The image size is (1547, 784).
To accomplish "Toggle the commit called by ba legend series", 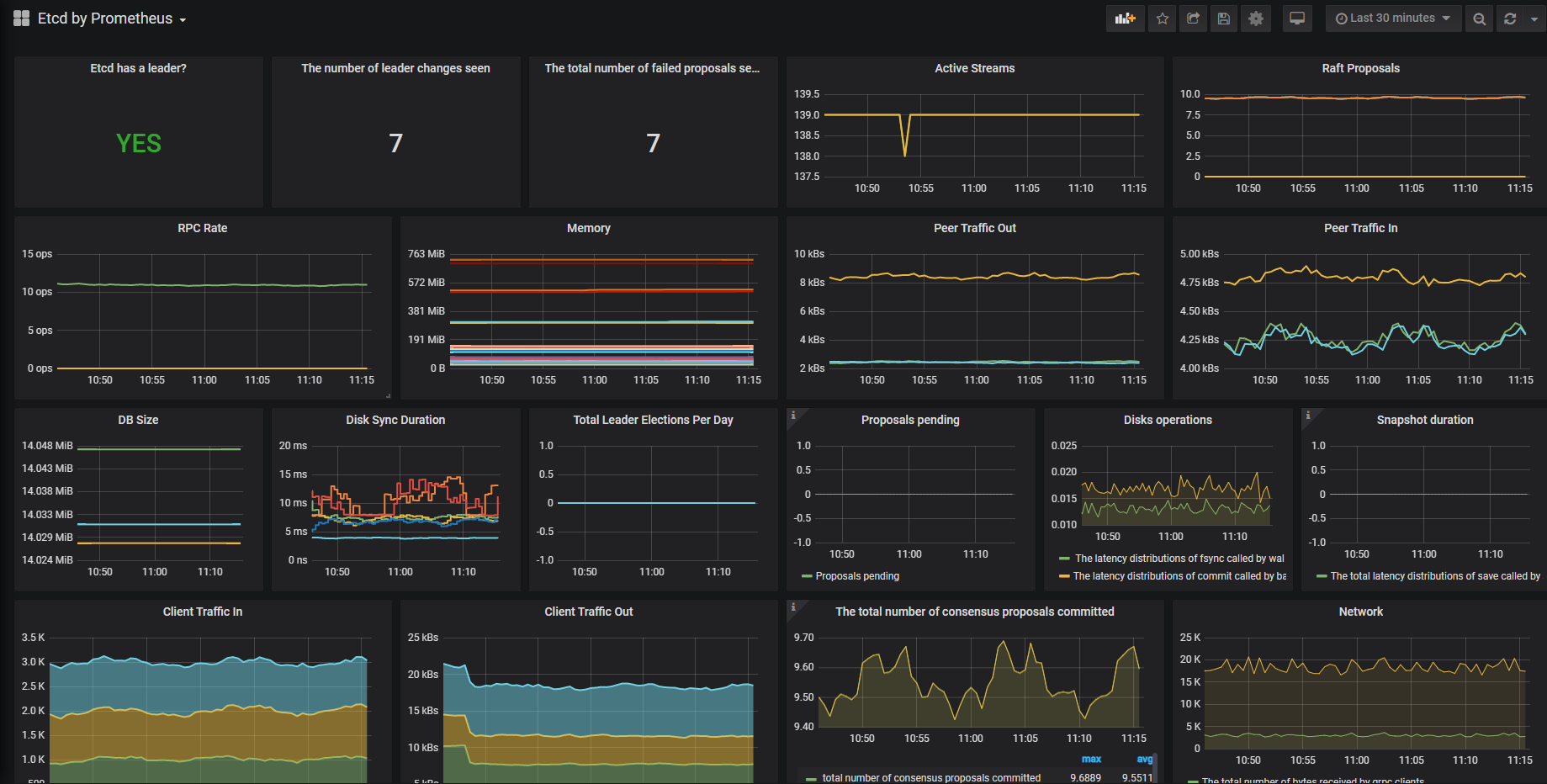I will [1179, 576].
